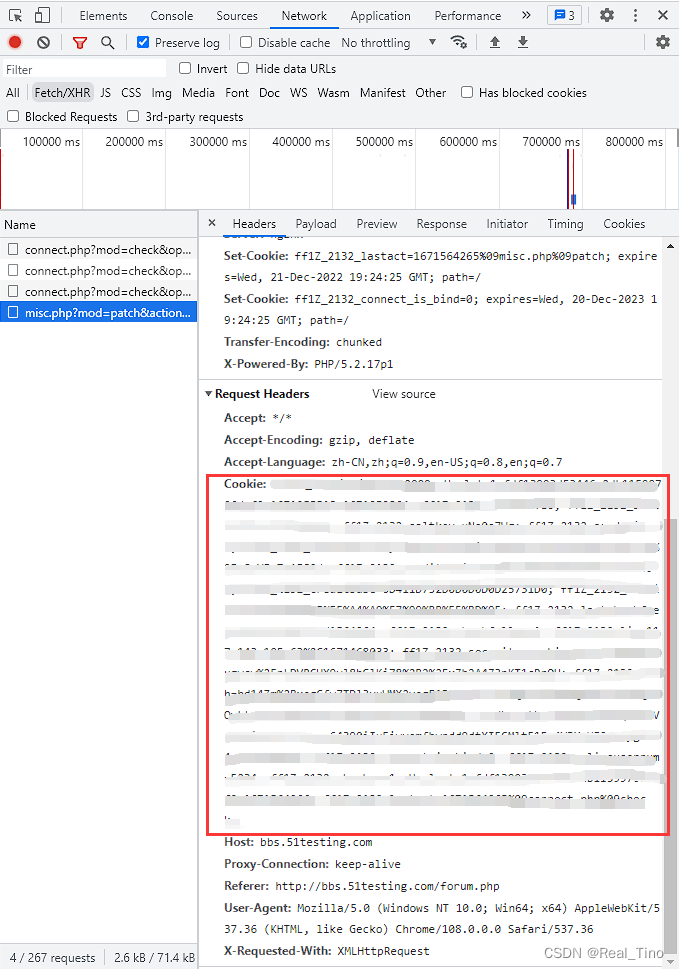Filter requests by Fetch/XHR
This screenshot has height=969, width=679.
(x=62, y=93)
